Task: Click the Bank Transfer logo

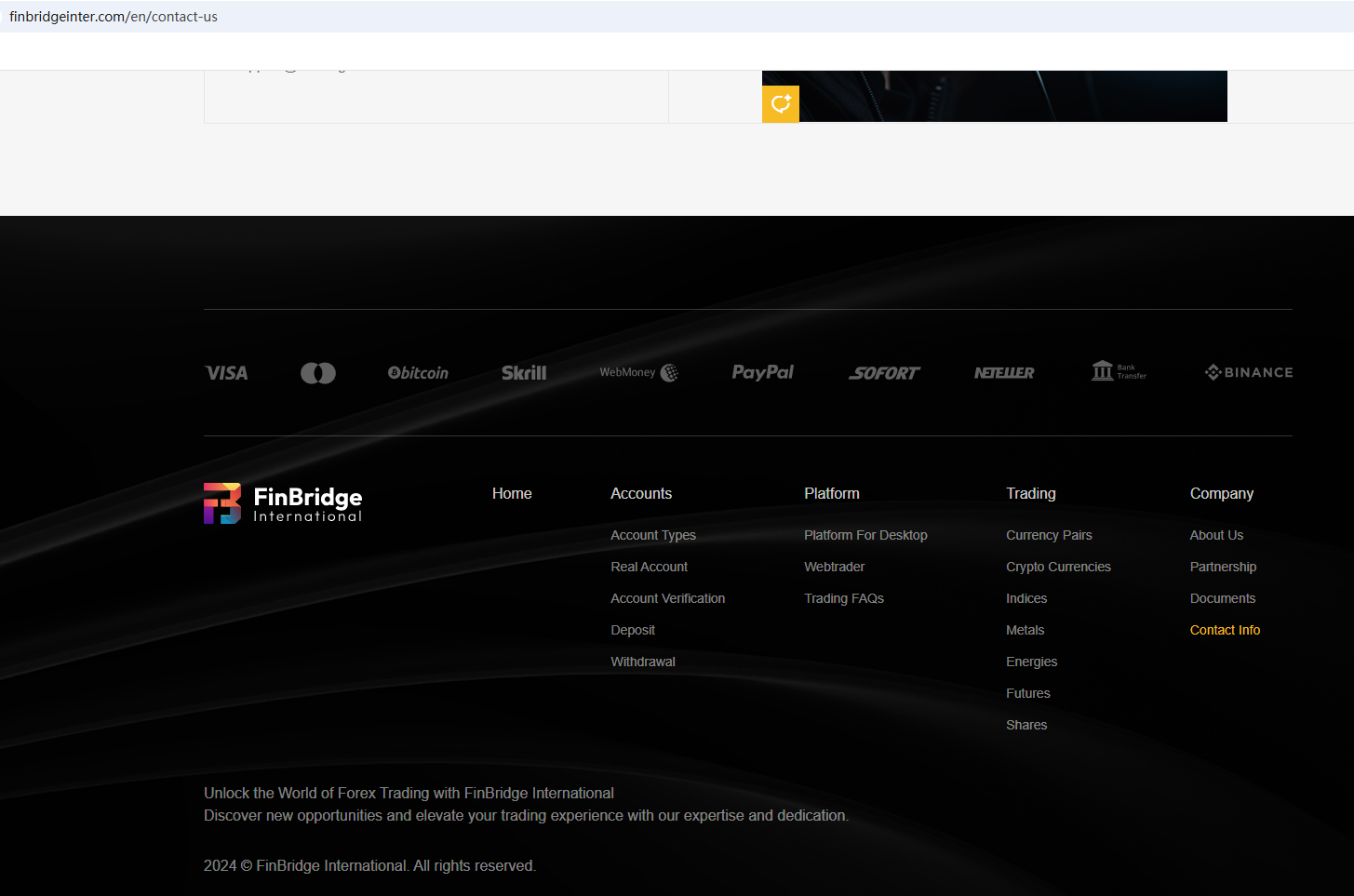Action: point(1119,371)
